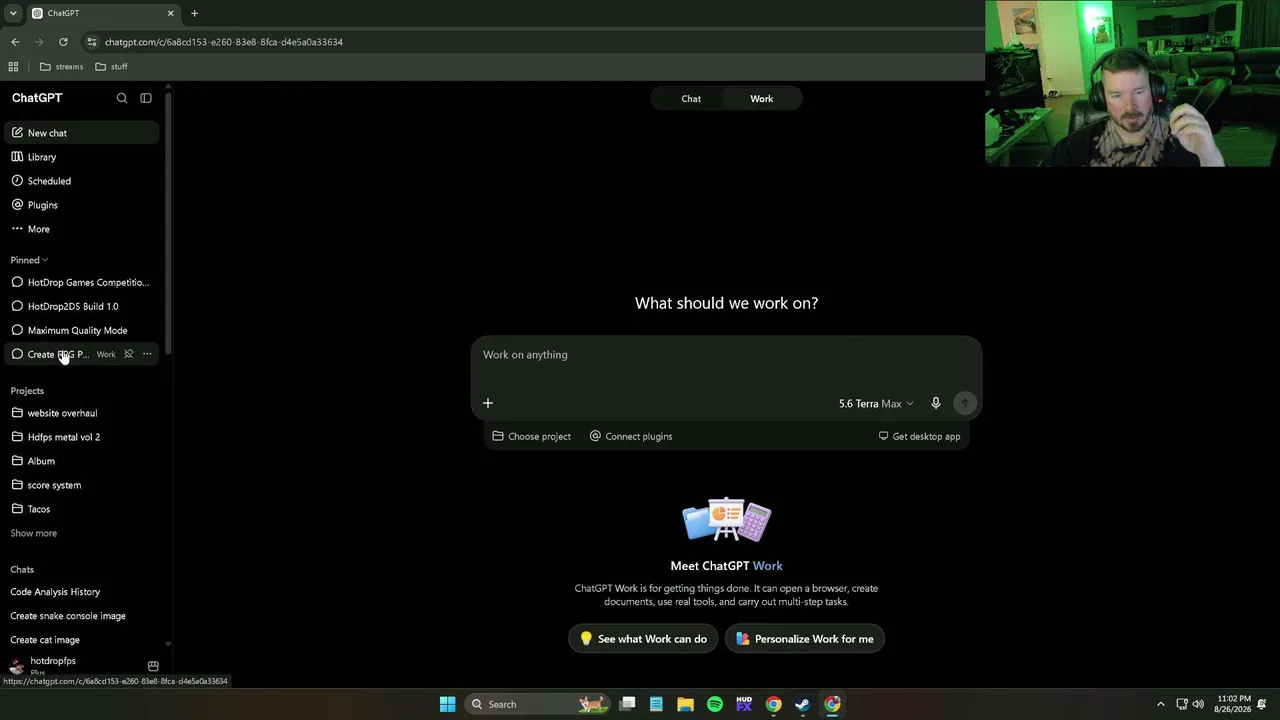Open the browser tab search dropdown
1280x720 pixels.
click(x=13, y=13)
